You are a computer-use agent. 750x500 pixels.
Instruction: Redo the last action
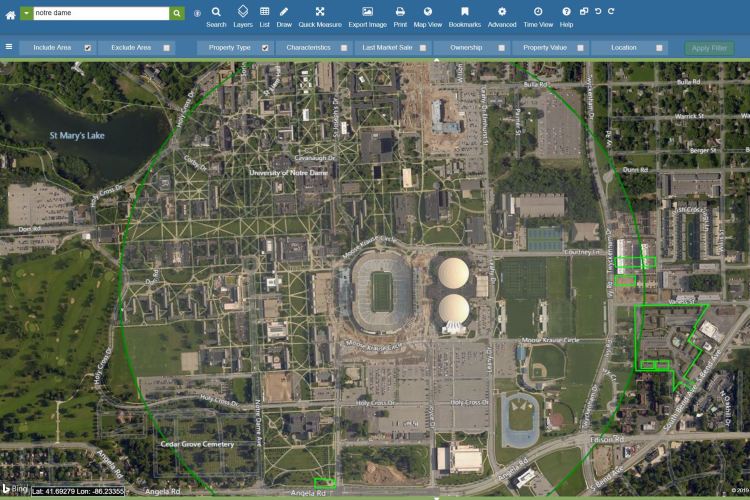(x=611, y=11)
